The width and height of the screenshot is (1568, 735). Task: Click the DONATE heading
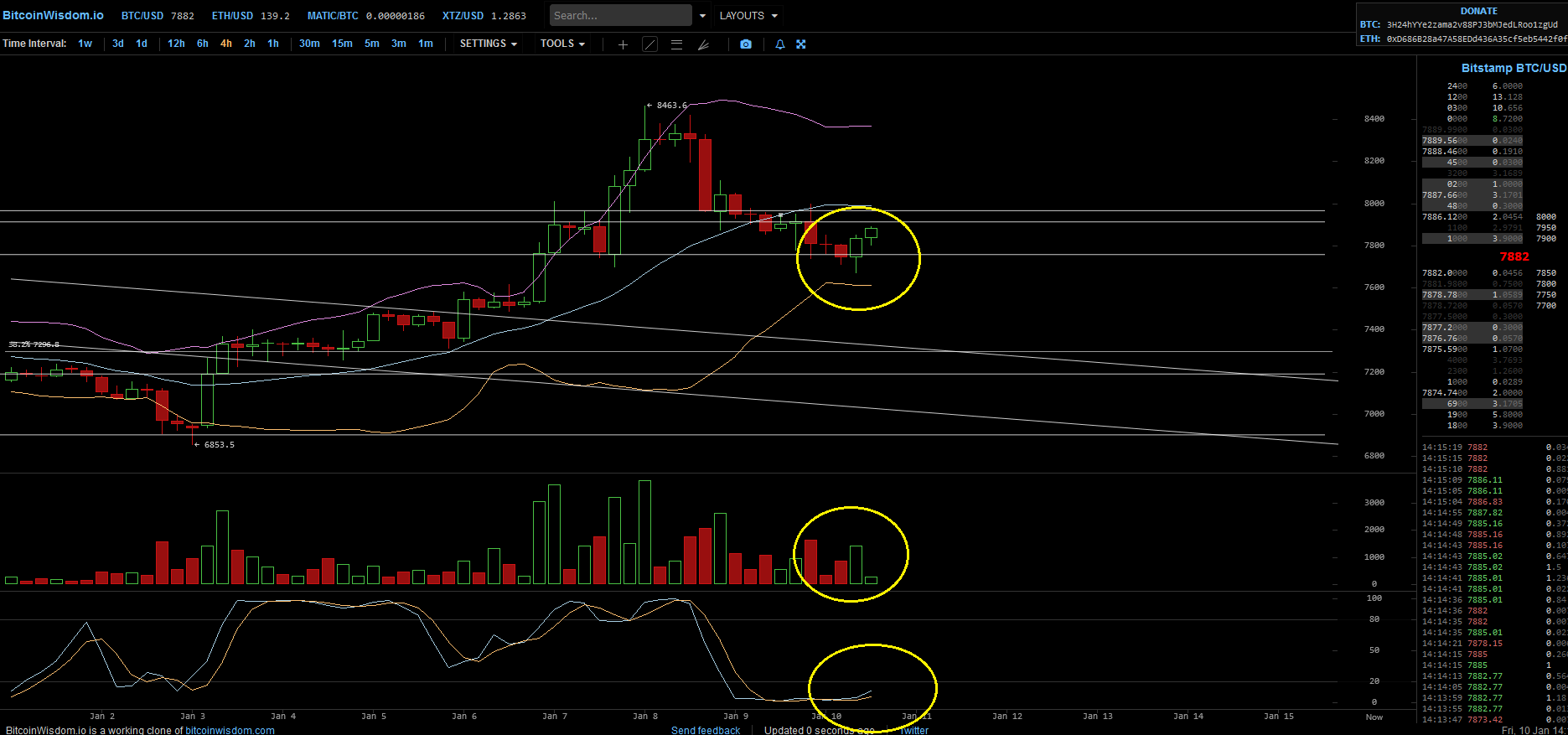point(1479,11)
